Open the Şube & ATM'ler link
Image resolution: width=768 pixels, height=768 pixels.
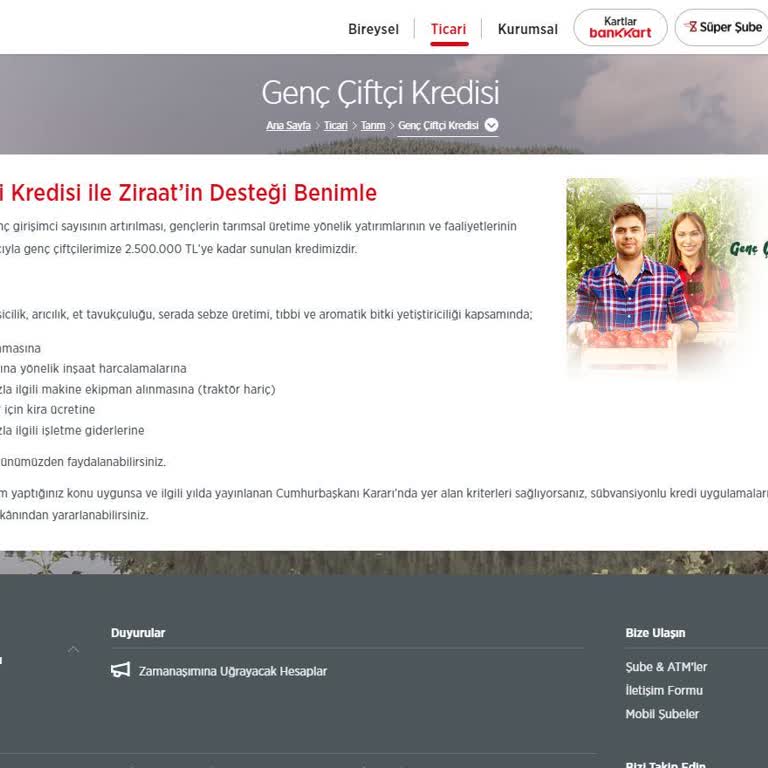pos(666,667)
